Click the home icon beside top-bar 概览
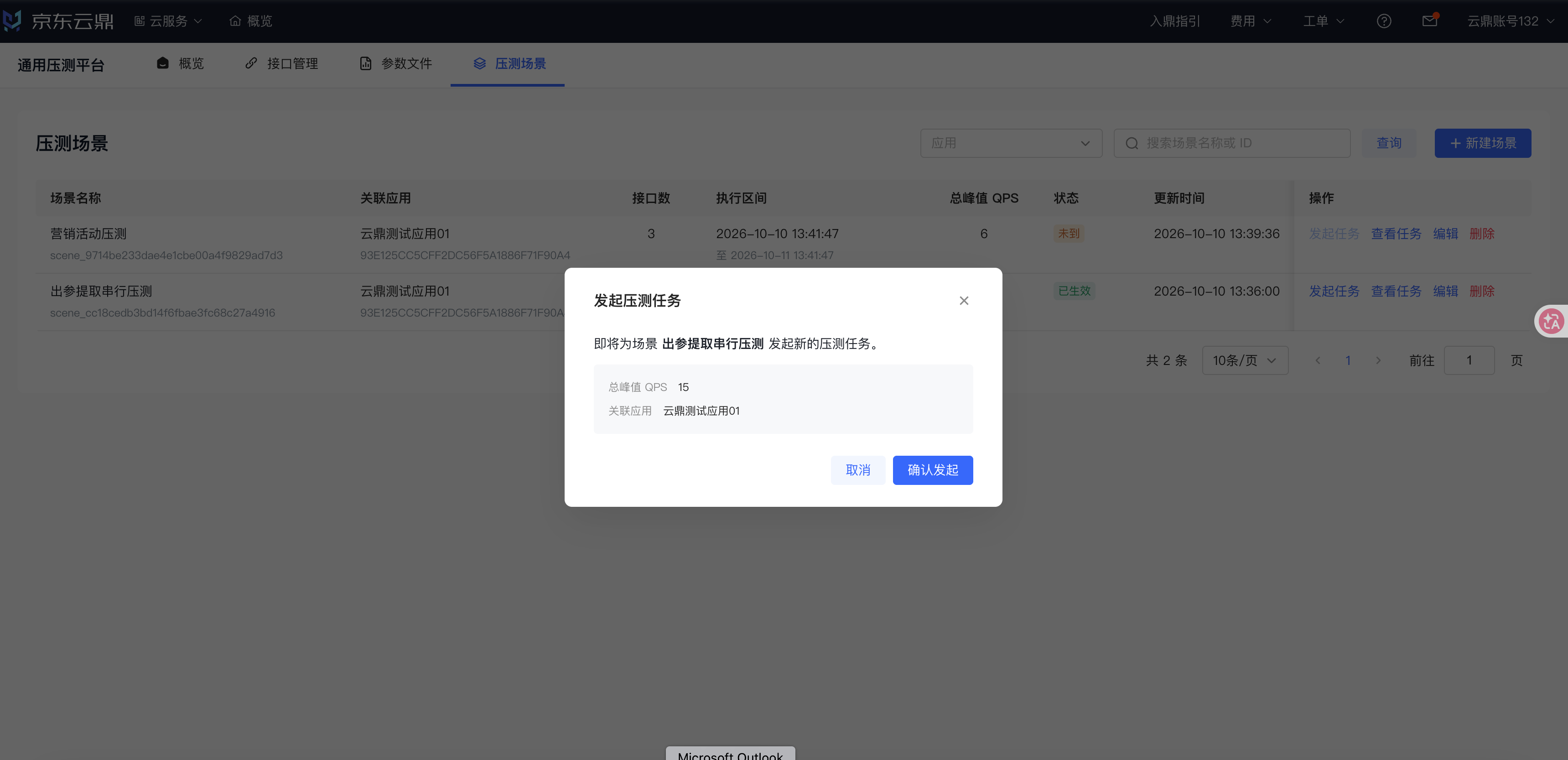1568x760 pixels. [x=235, y=21]
